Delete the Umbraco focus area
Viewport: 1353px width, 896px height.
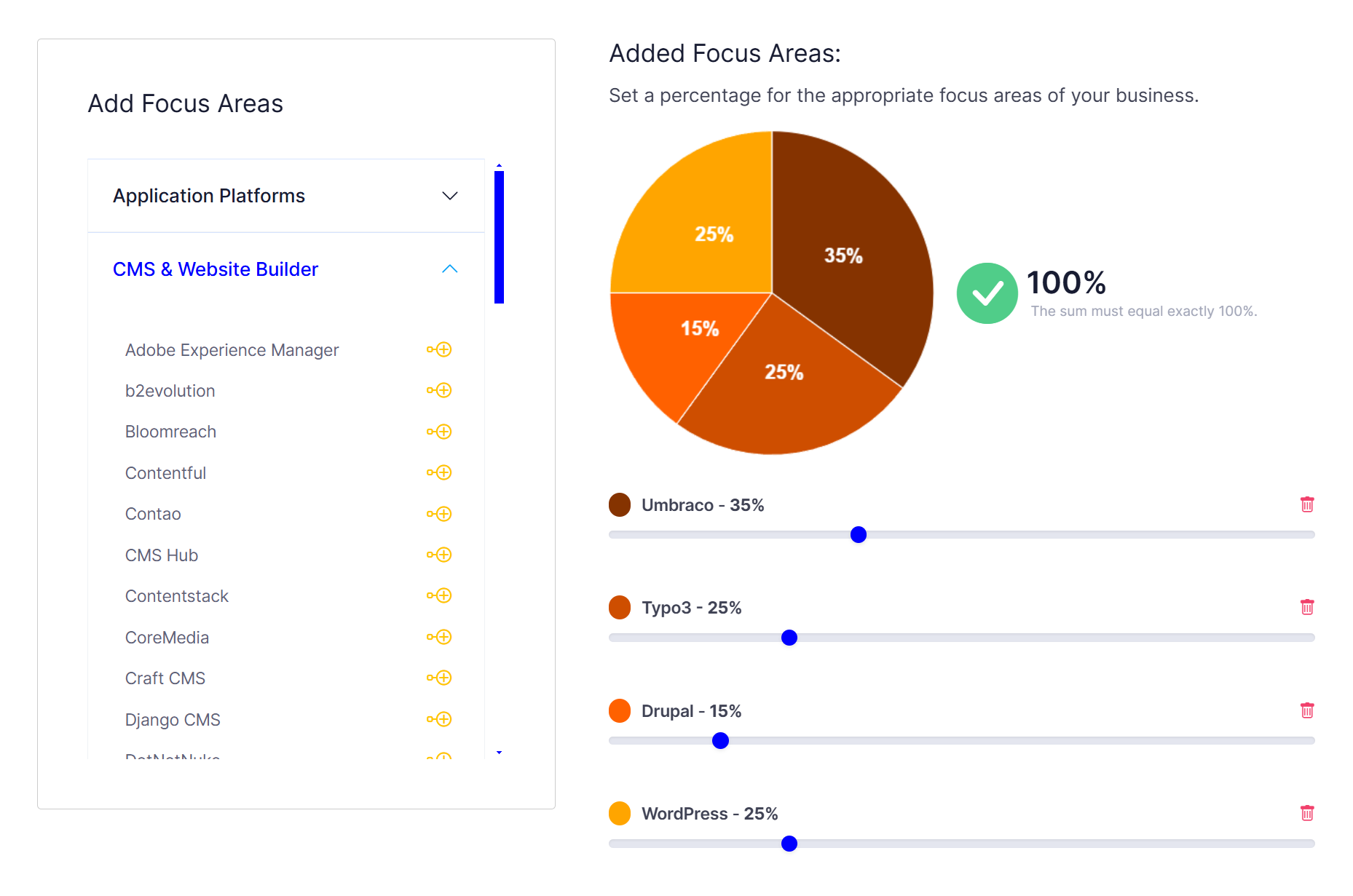[x=1307, y=504]
